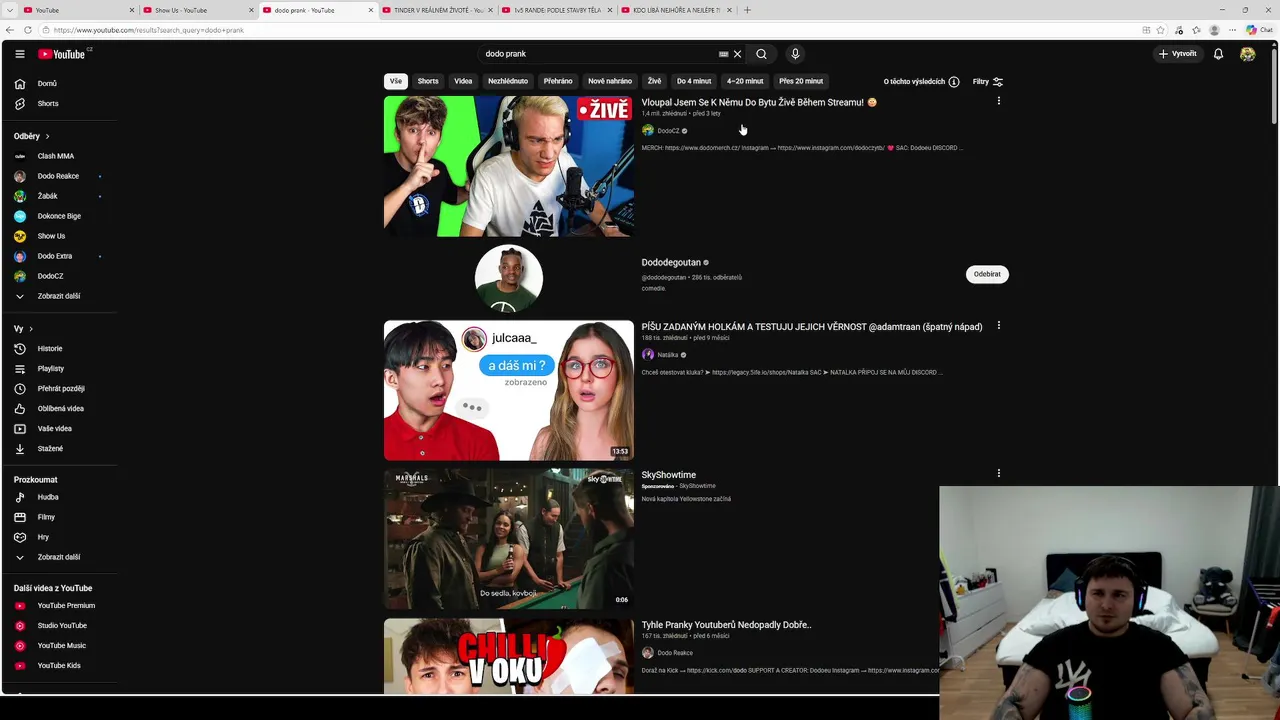Viewport: 1280px width, 720px height.
Task: Open the Vy section arrow
Action: [31, 329]
